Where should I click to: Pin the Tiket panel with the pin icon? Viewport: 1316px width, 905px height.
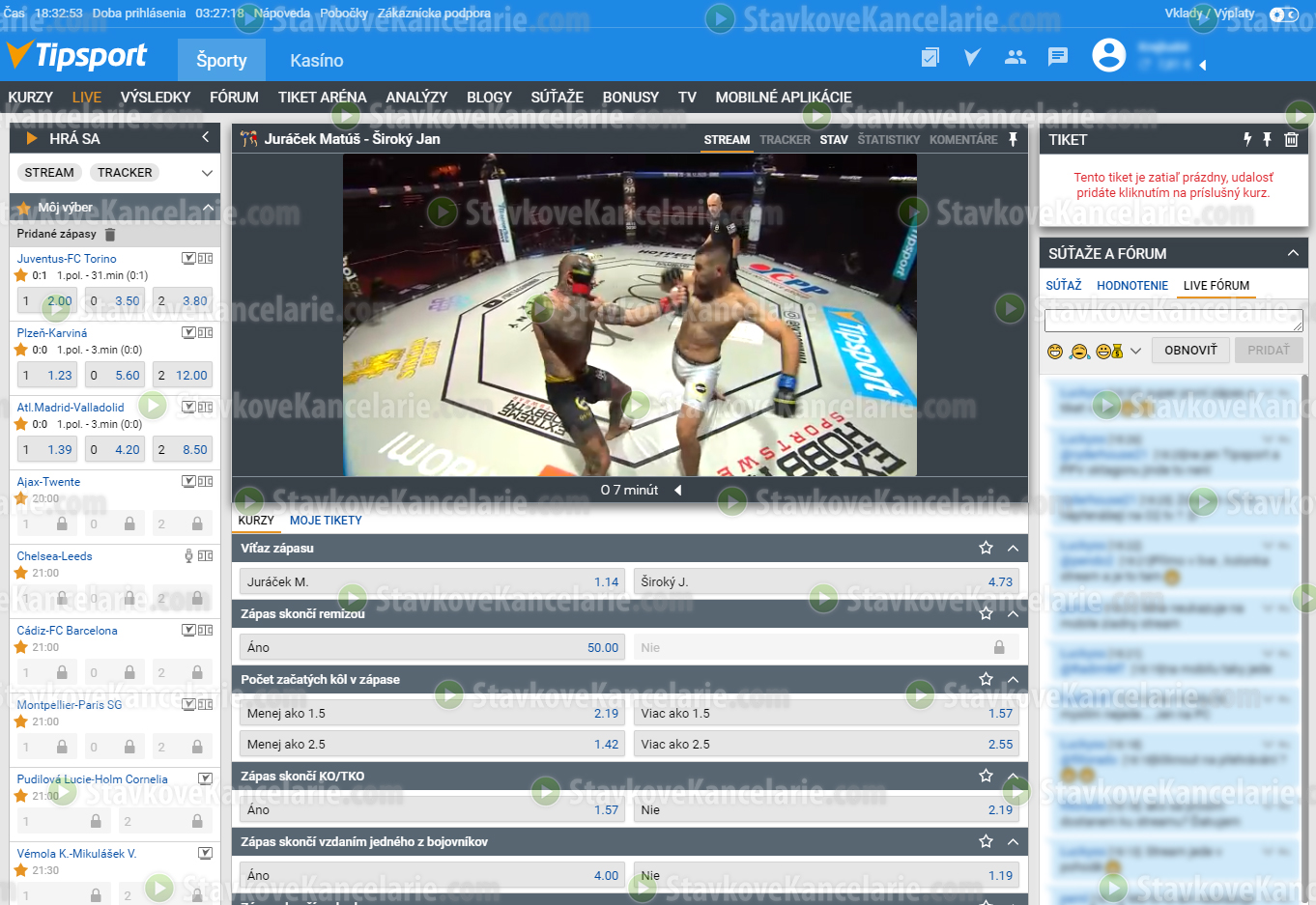[1268, 139]
